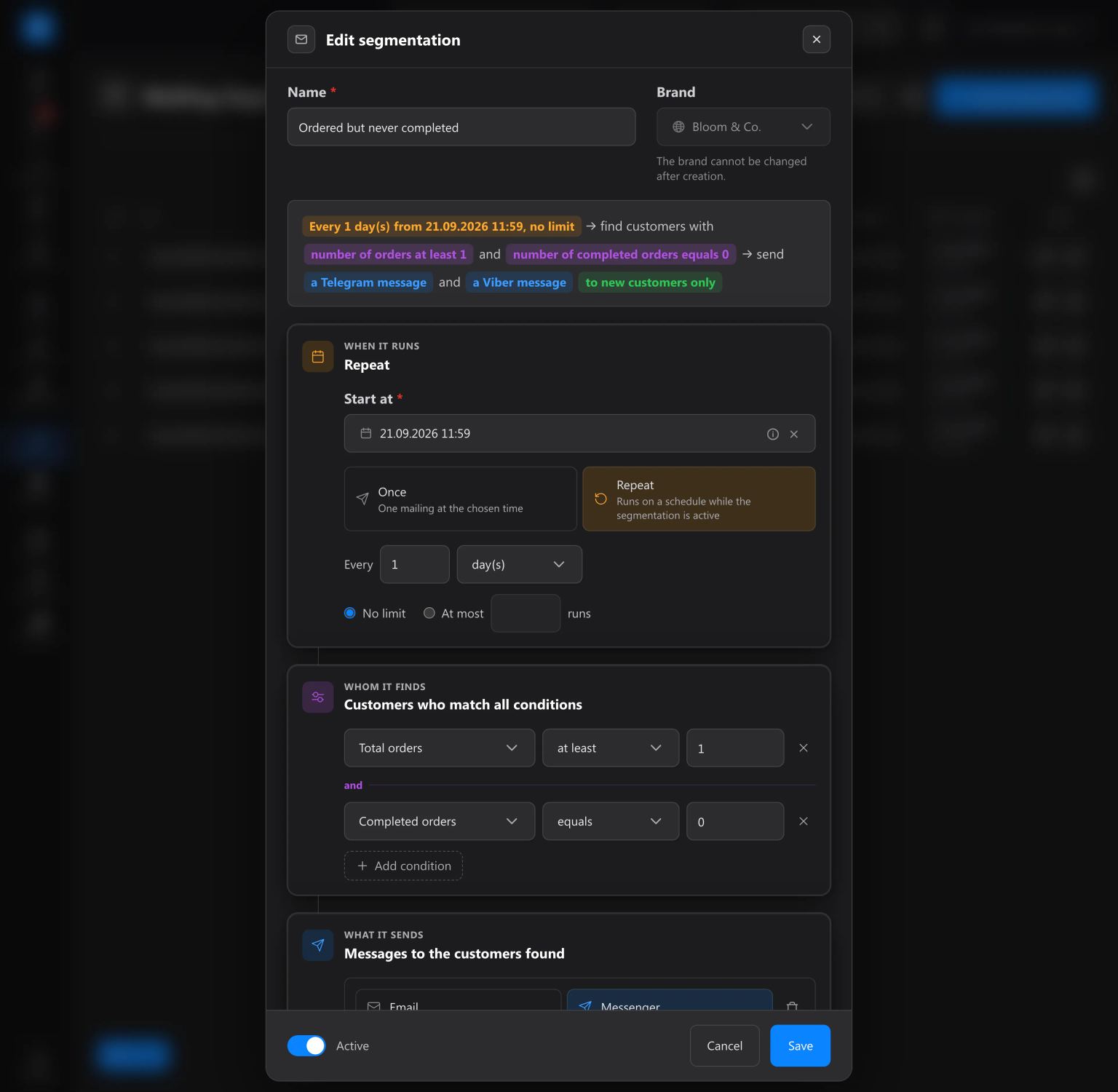Click the 'to new customers only' chip

point(650,282)
